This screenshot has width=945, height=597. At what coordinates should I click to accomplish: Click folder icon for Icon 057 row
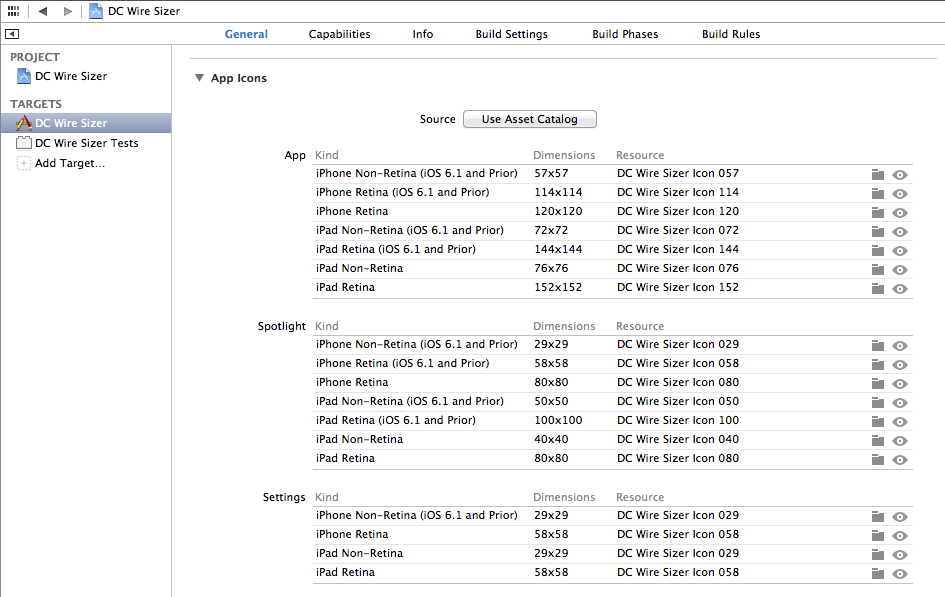coord(878,174)
